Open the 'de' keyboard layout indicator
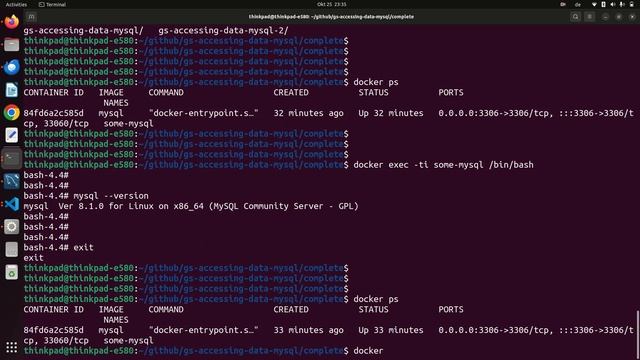 pos(578,4)
